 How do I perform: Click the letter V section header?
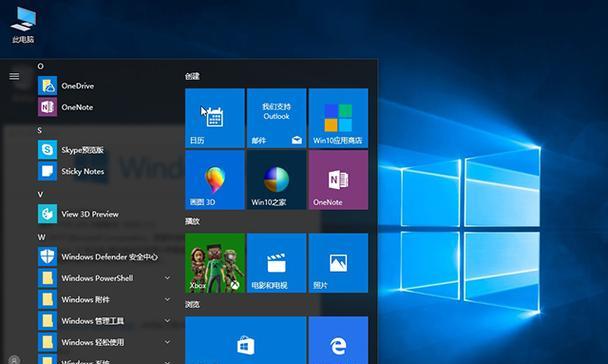click(x=40, y=195)
